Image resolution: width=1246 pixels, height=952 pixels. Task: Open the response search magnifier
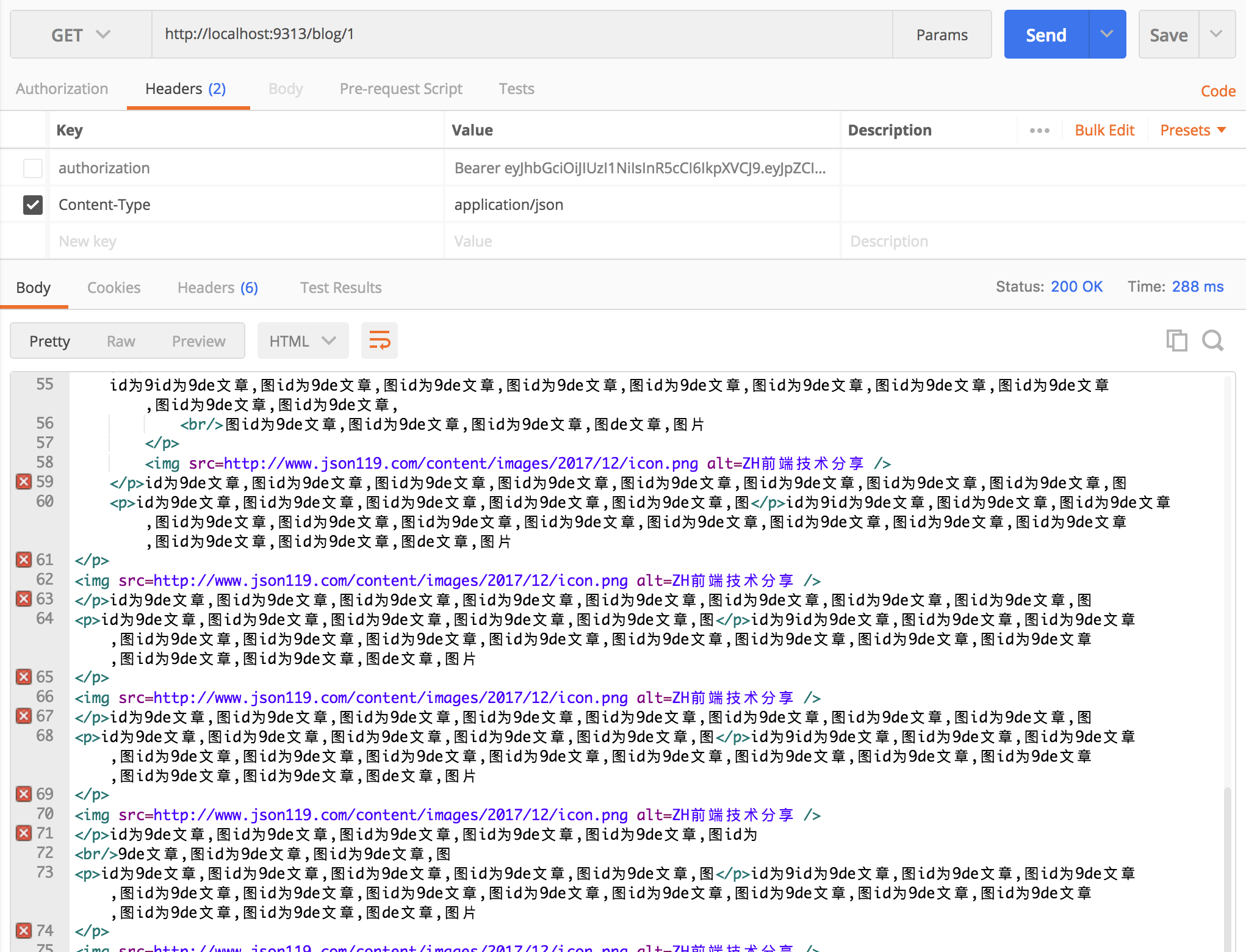tap(1212, 341)
